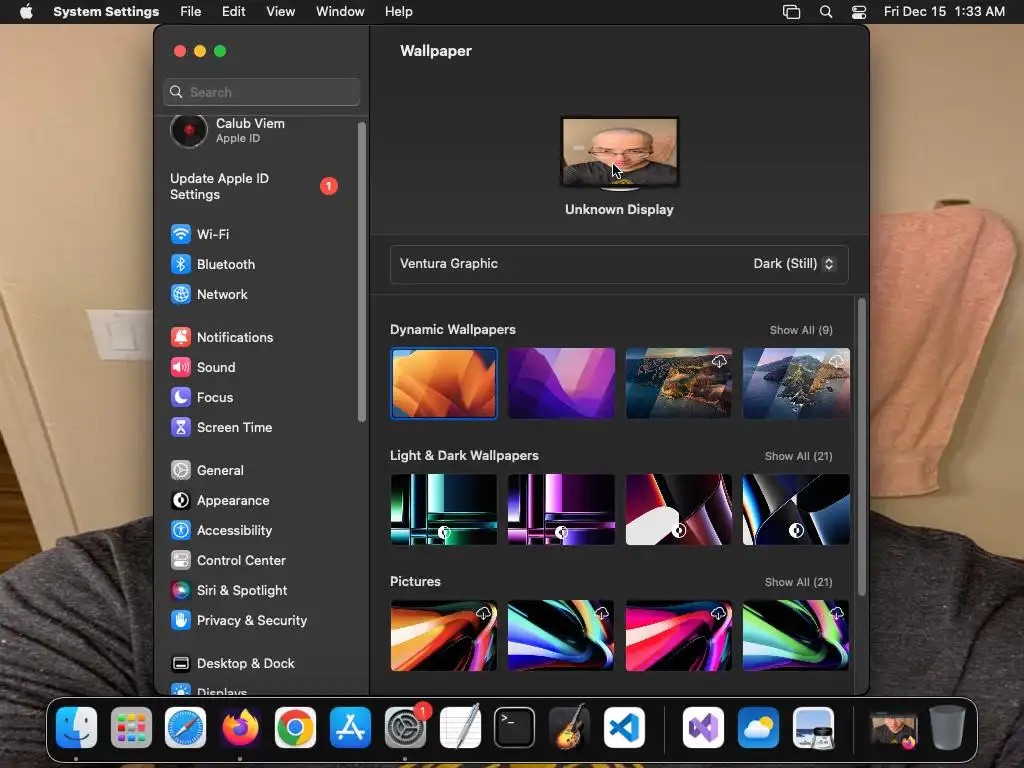The height and width of the screenshot is (768, 1024).
Task: Open the File menu
Action: tap(191, 12)
